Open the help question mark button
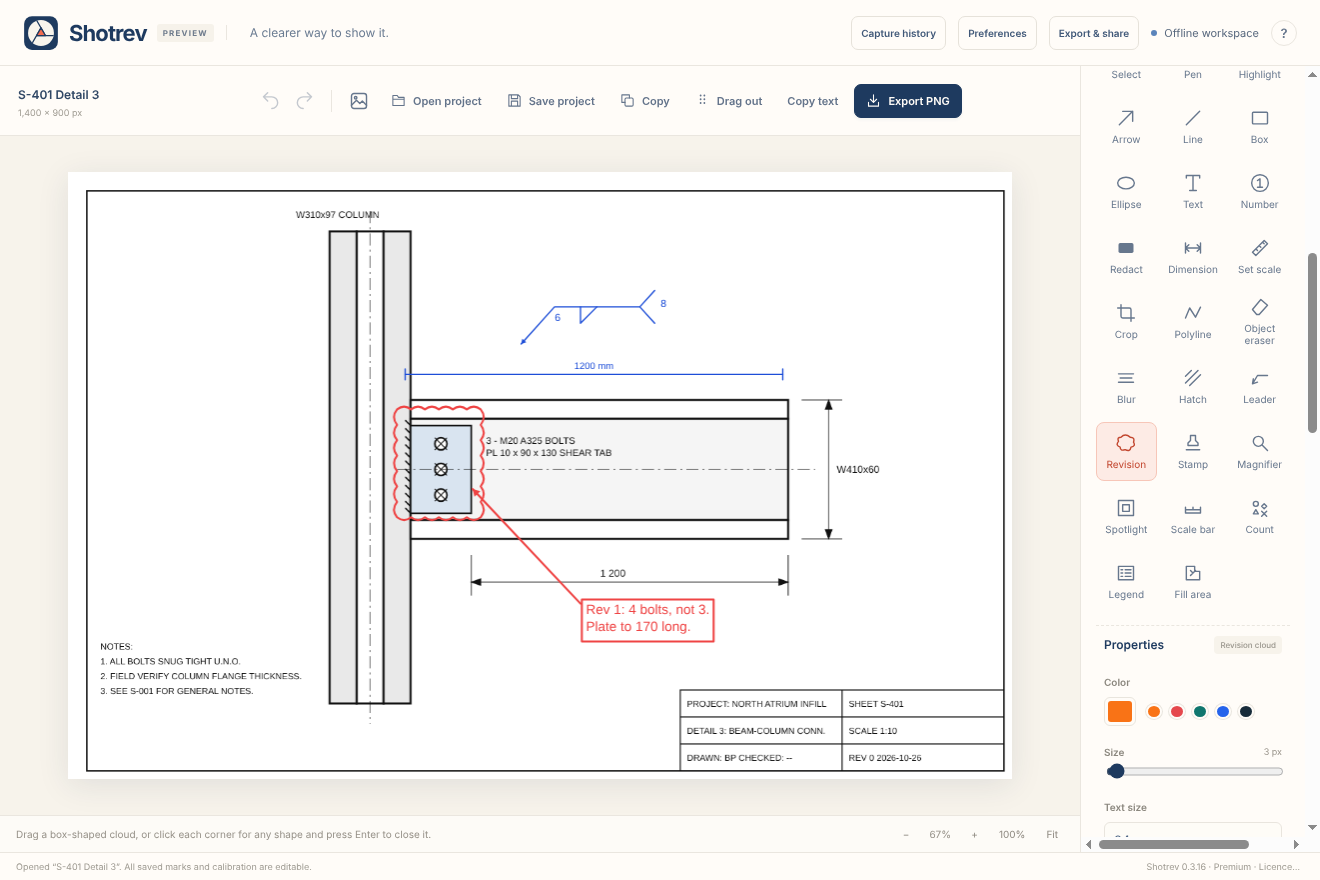The height and width of the screenshot is (880, 1320). pos(1284,33)
